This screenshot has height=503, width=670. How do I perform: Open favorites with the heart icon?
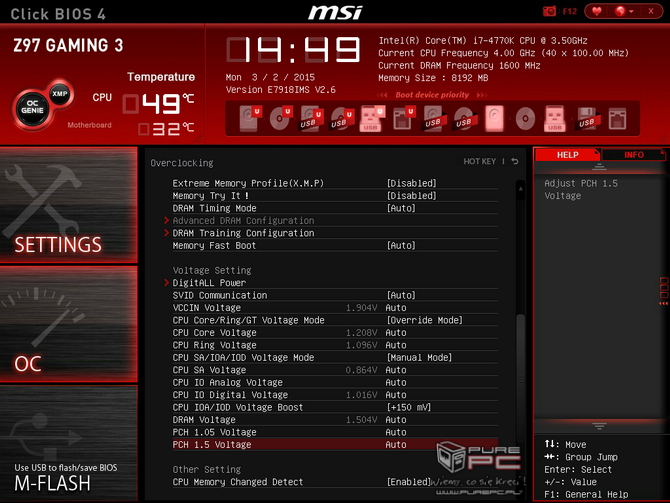[x=597, y=11]
